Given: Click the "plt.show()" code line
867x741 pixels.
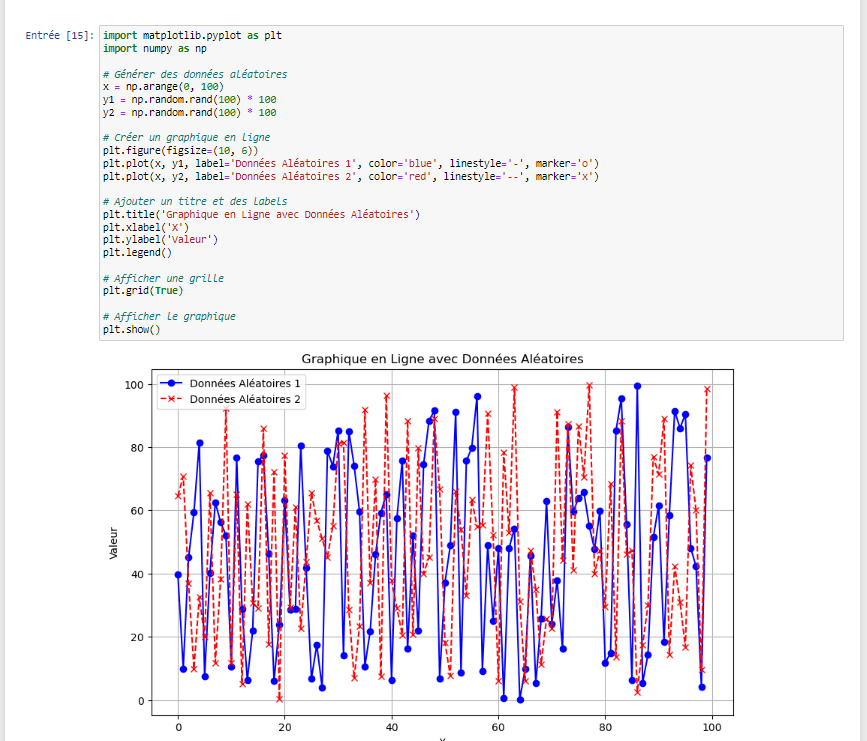Looking at the screenshot, I should click(x=130, y=329).
